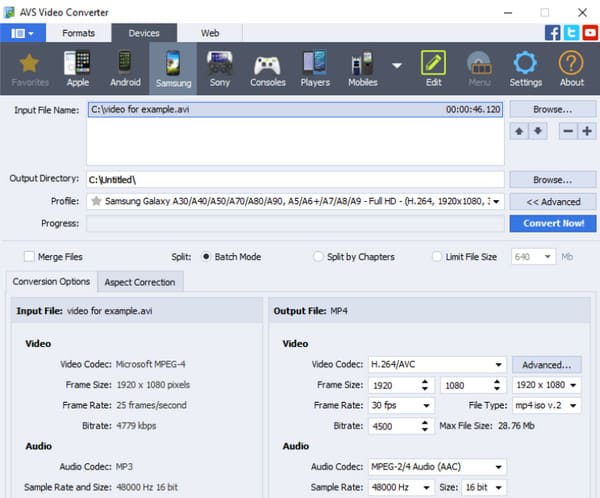Open the Players device category
Viewport: 600px width, 498px height.
point(315,68)
